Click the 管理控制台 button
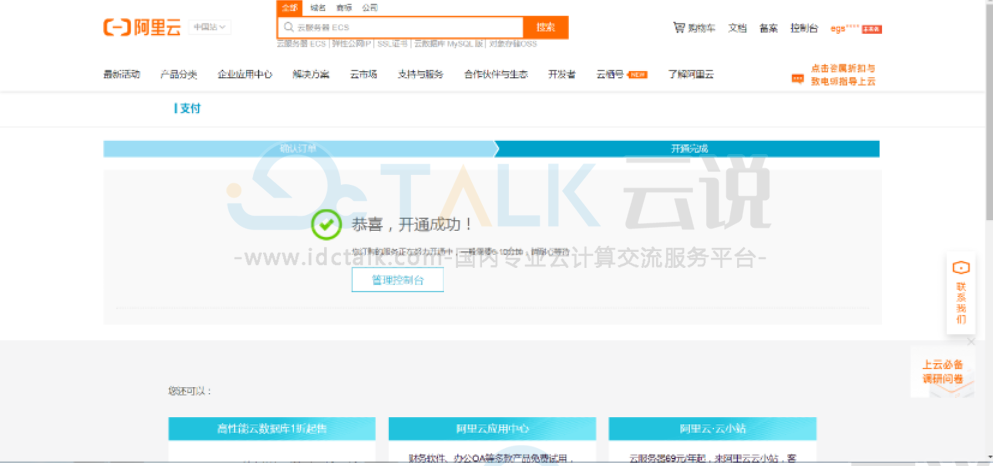993x466 pixels. coord(398,280)
